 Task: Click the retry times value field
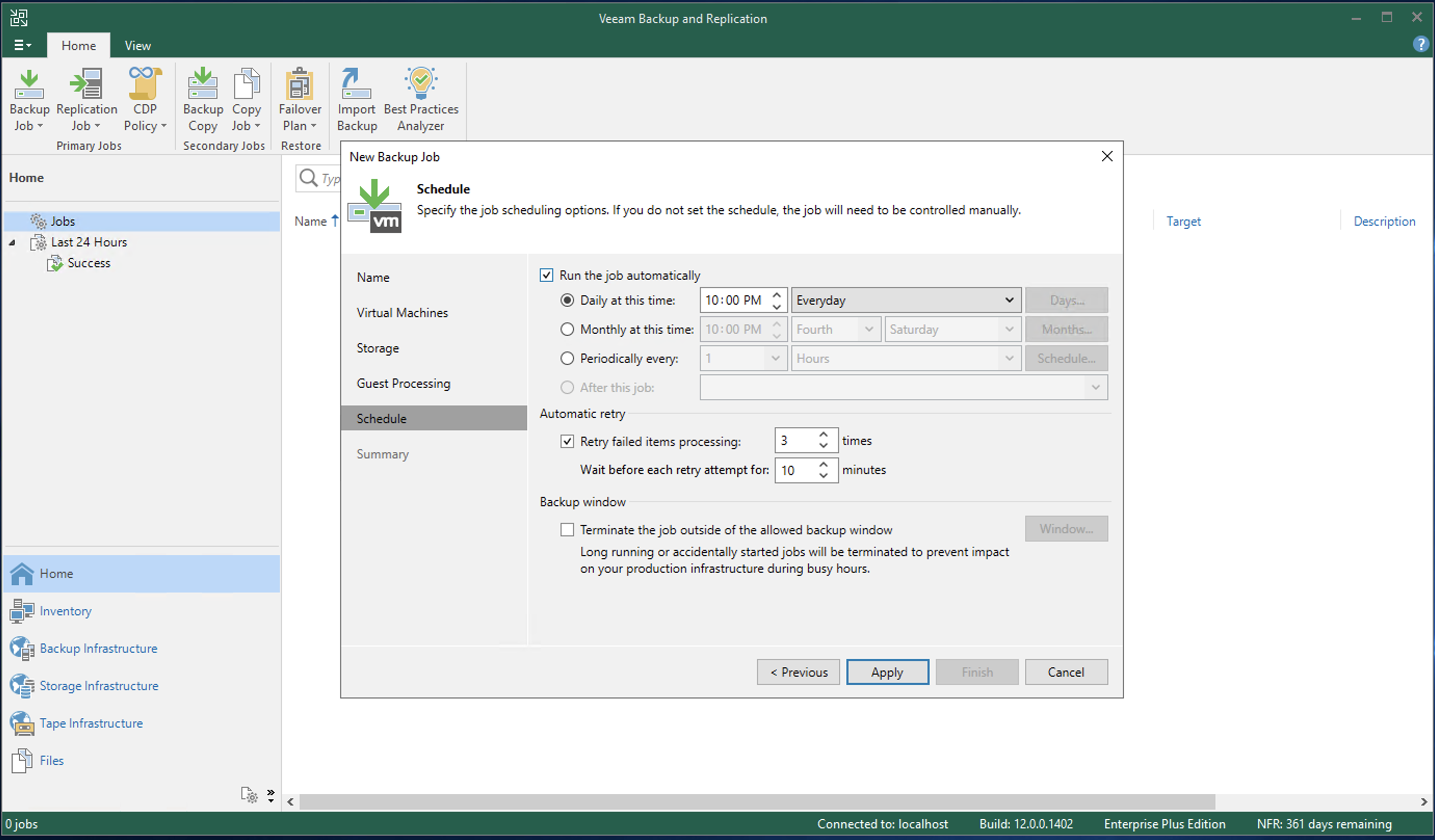click(796, 440)
